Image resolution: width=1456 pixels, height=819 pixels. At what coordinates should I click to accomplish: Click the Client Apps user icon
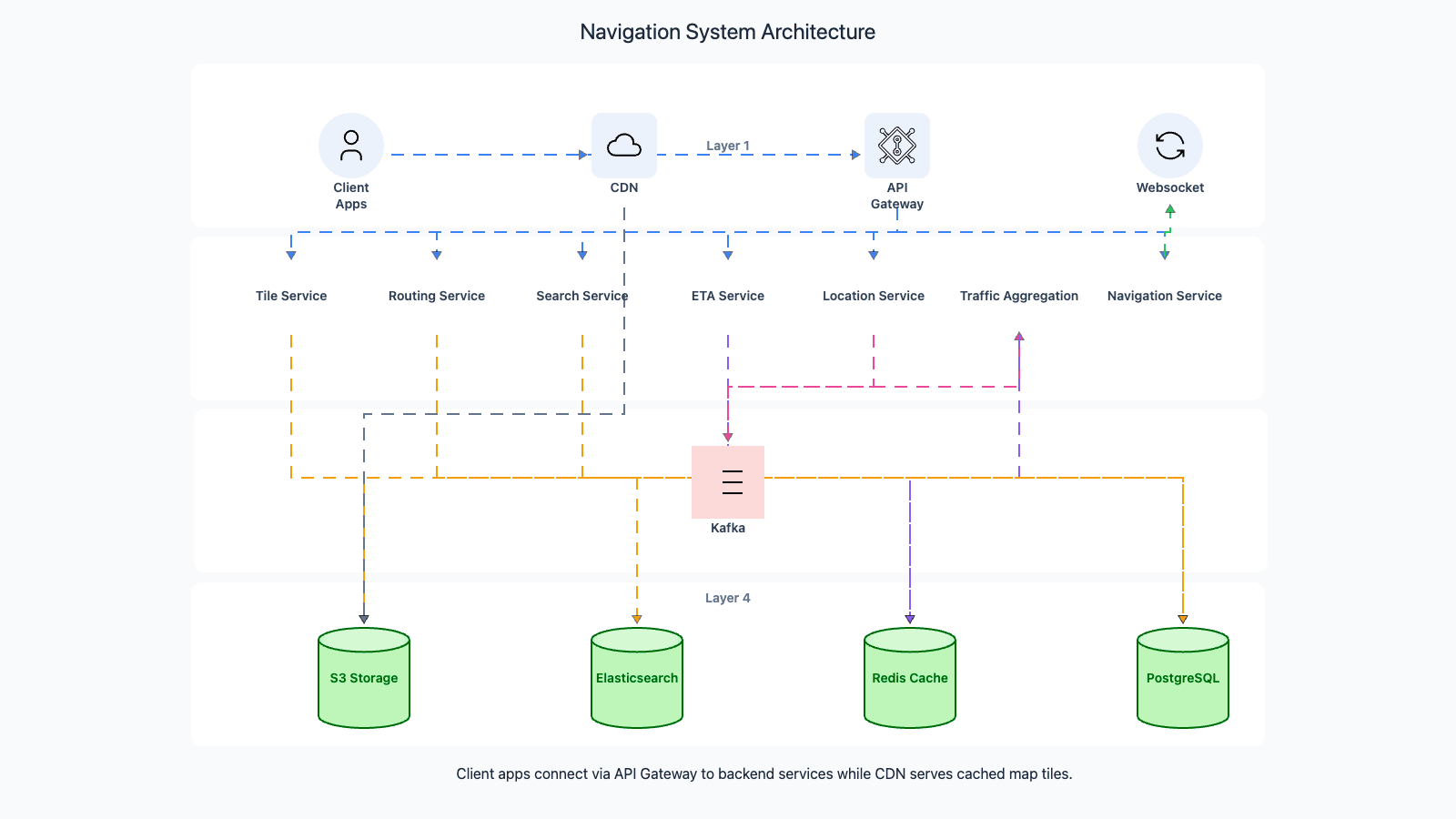pos(351,146)
